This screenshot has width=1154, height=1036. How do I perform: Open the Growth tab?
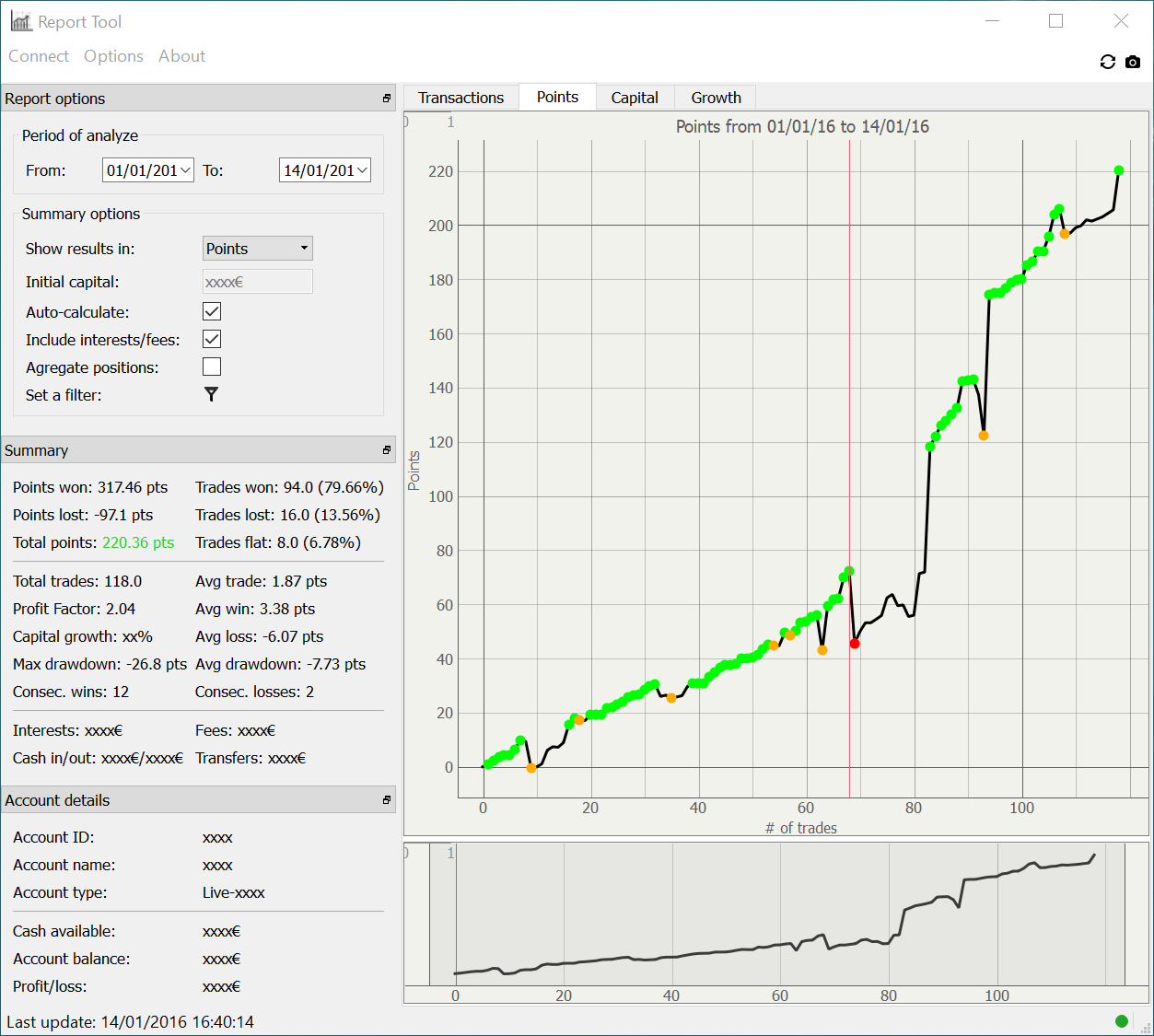(x=716, y=98)
